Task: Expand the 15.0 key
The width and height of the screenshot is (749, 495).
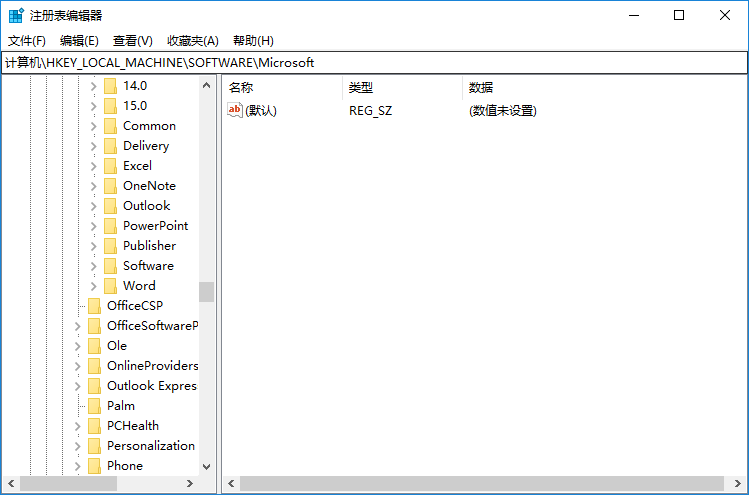Action: [94, 107]
